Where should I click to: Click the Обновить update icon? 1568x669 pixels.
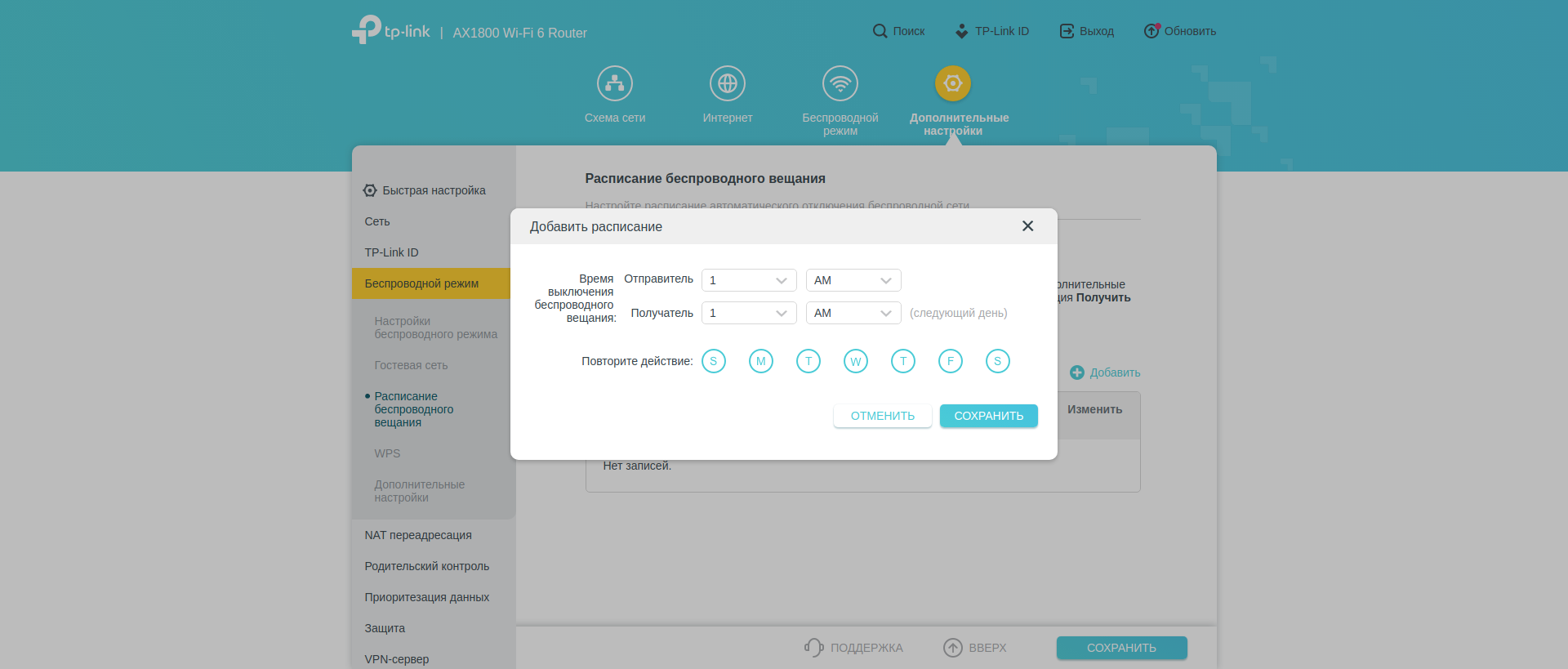point(1151,31)
